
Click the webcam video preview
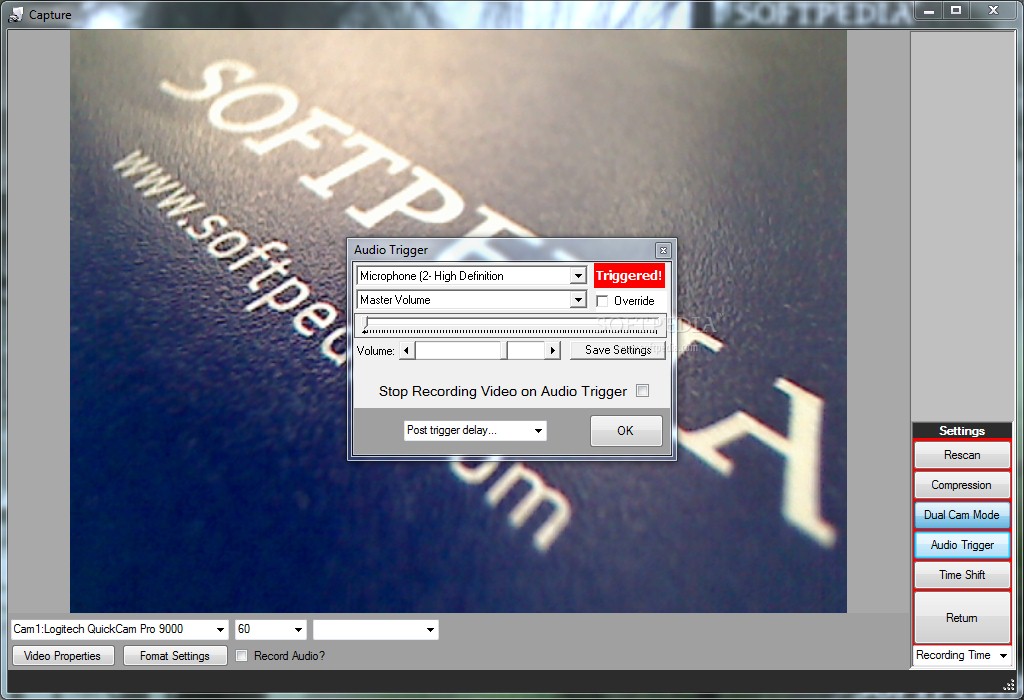pos(458,321)
